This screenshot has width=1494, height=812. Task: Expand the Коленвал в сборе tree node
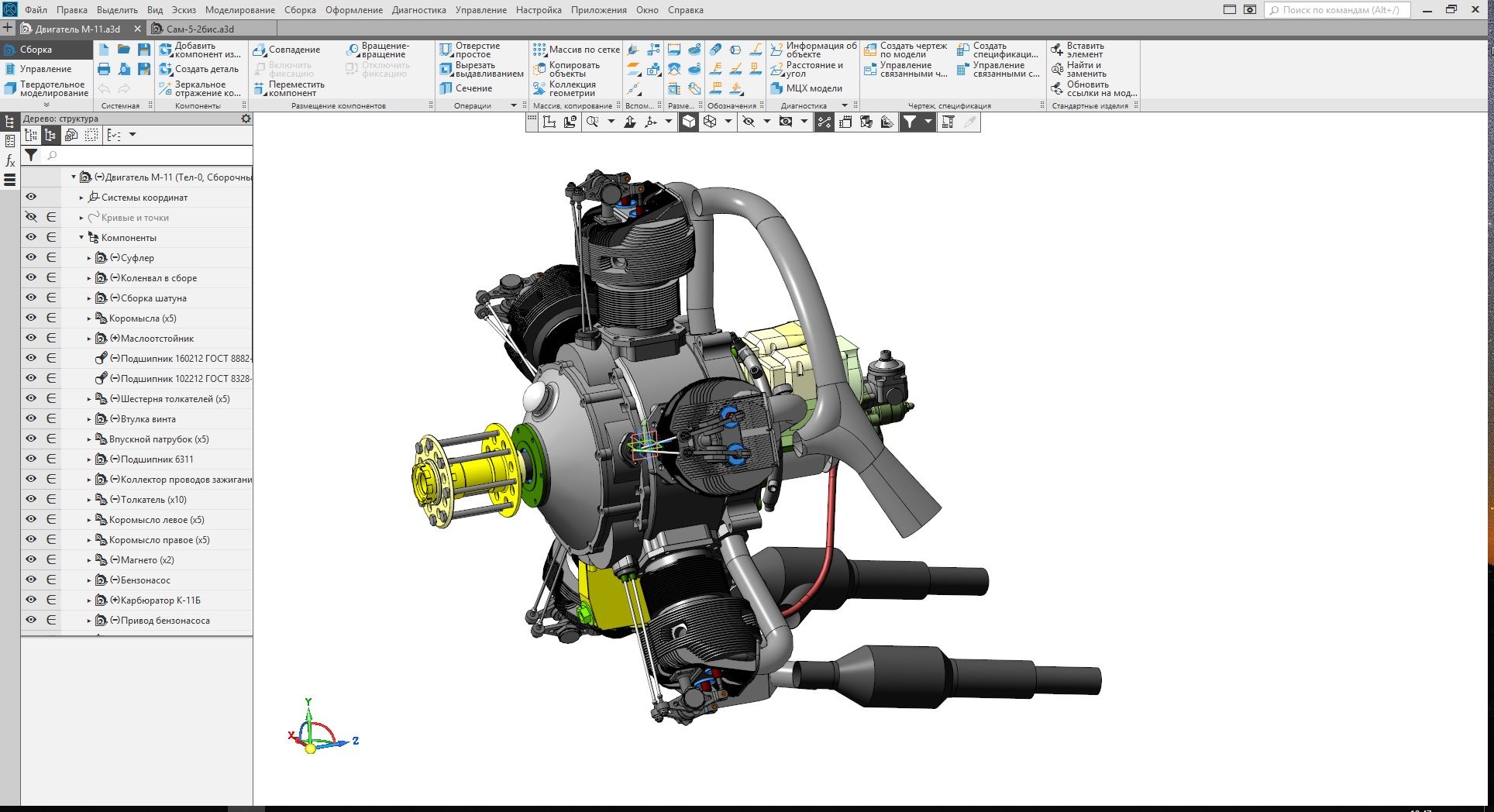pos(89,278)
